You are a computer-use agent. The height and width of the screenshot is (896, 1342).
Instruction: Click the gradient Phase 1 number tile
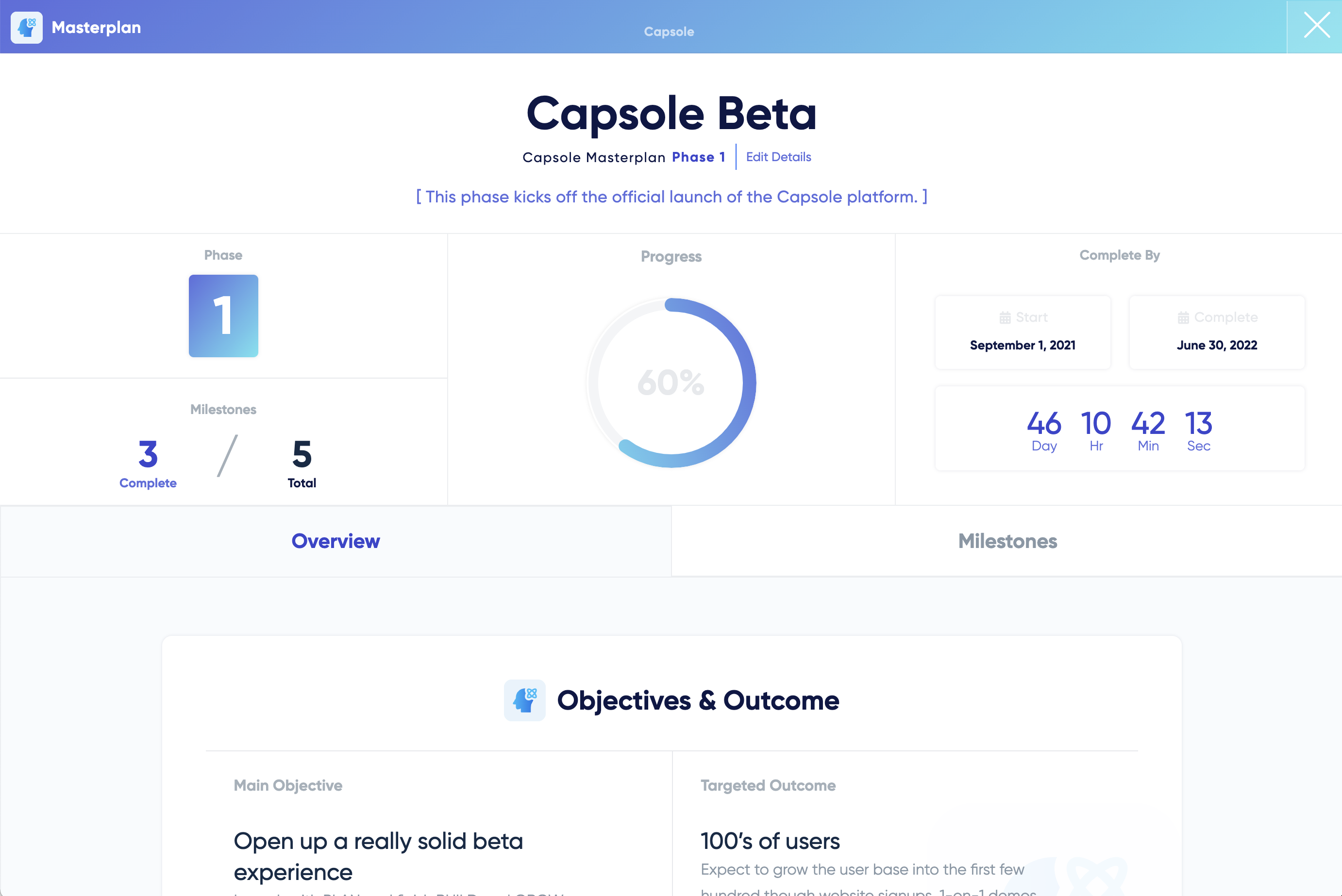click(223, 316)
